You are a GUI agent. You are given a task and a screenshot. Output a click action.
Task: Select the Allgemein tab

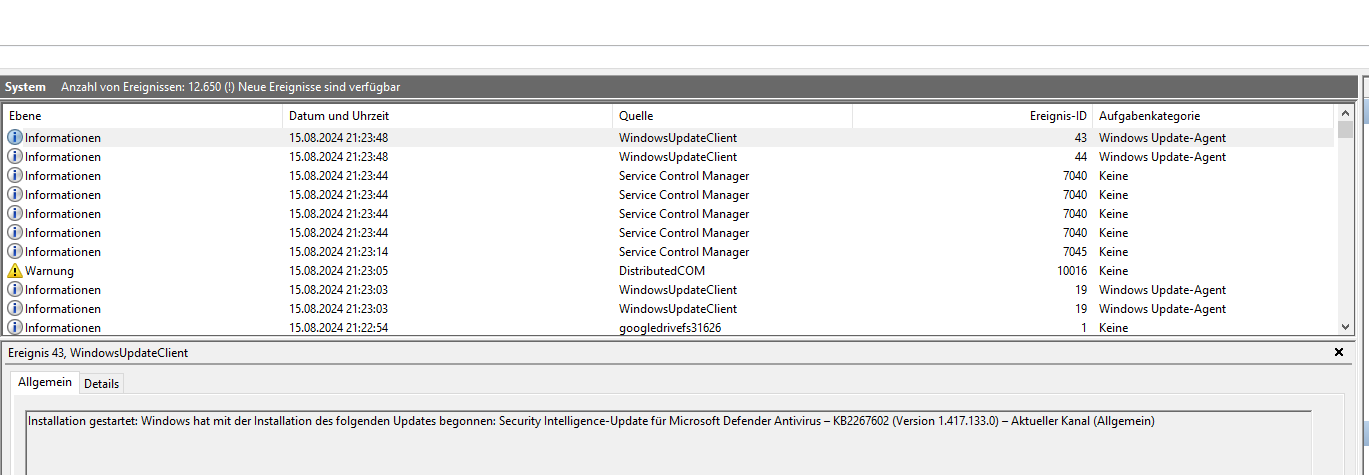[45, 383]
